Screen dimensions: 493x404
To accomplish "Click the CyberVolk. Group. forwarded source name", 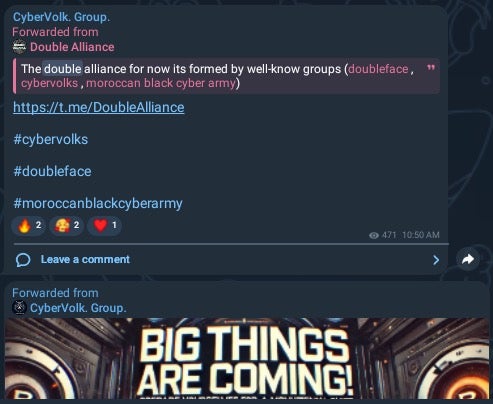I will click(x=78, y=308).
